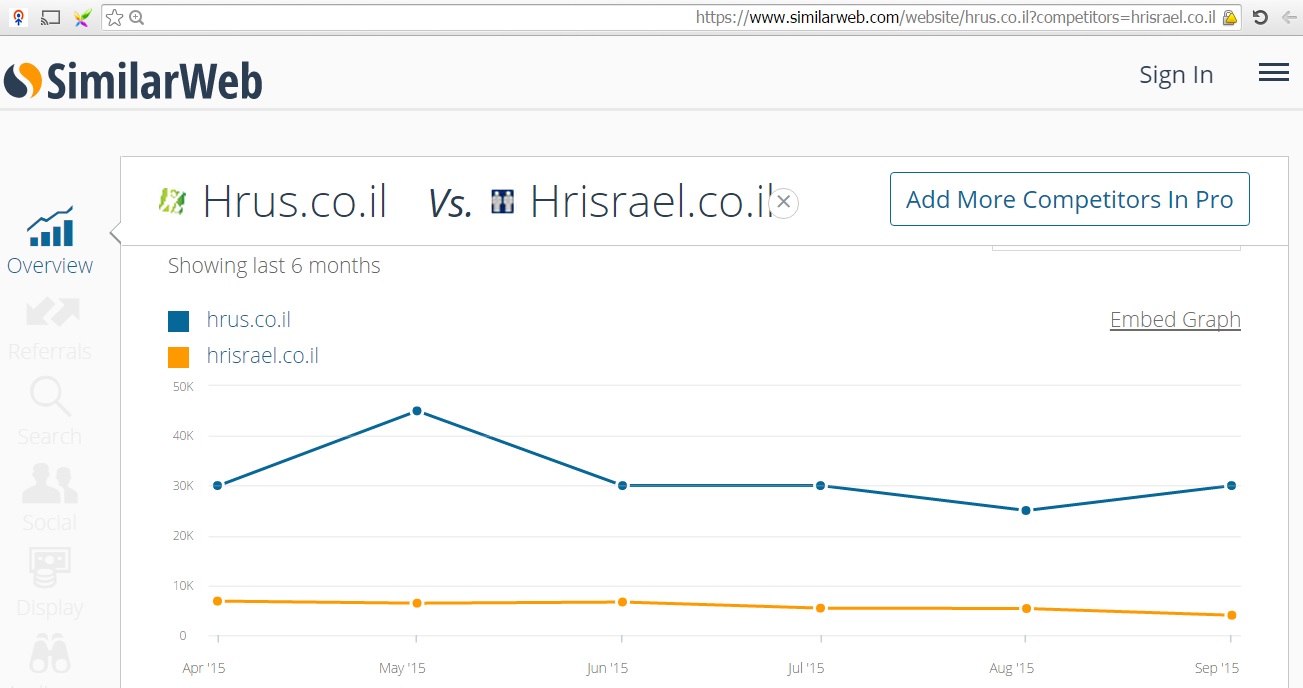Click the Hrus.co.il favicon in header
Screen dimensions: 1303x688
point(173,201)
